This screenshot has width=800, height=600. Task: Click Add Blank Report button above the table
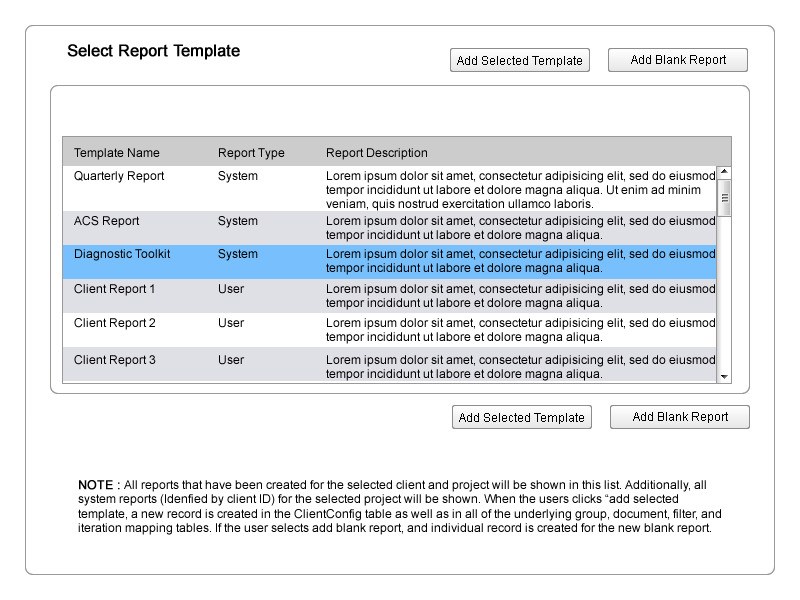click(x=678, y=60)
